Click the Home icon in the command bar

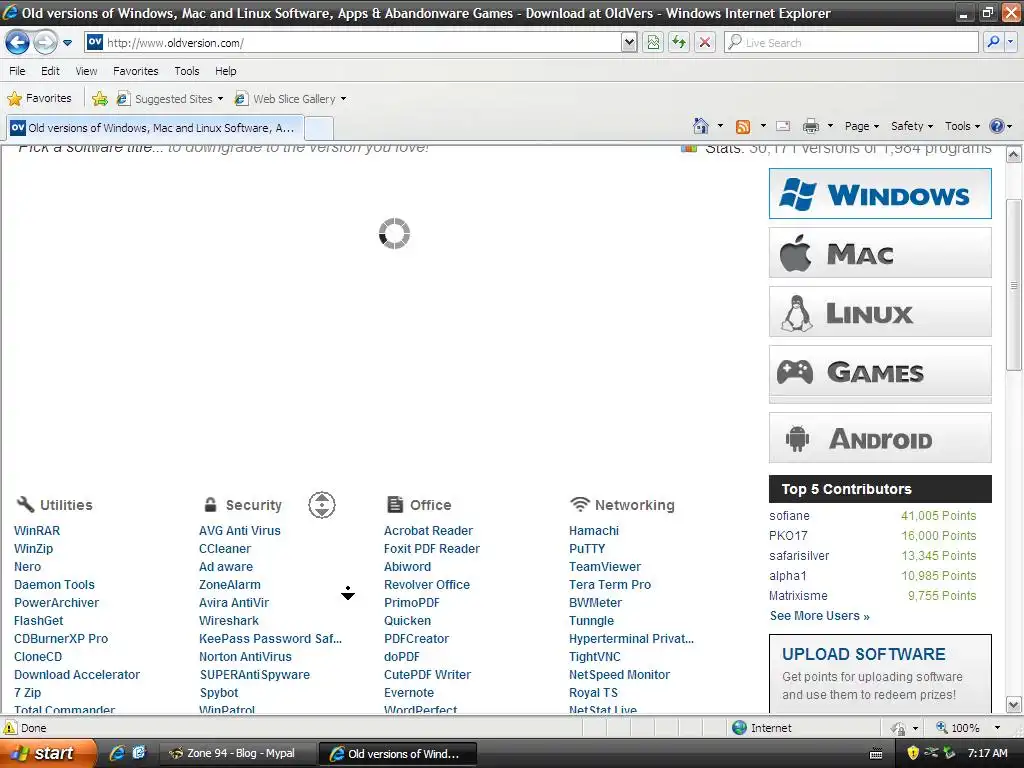point(701,125)
